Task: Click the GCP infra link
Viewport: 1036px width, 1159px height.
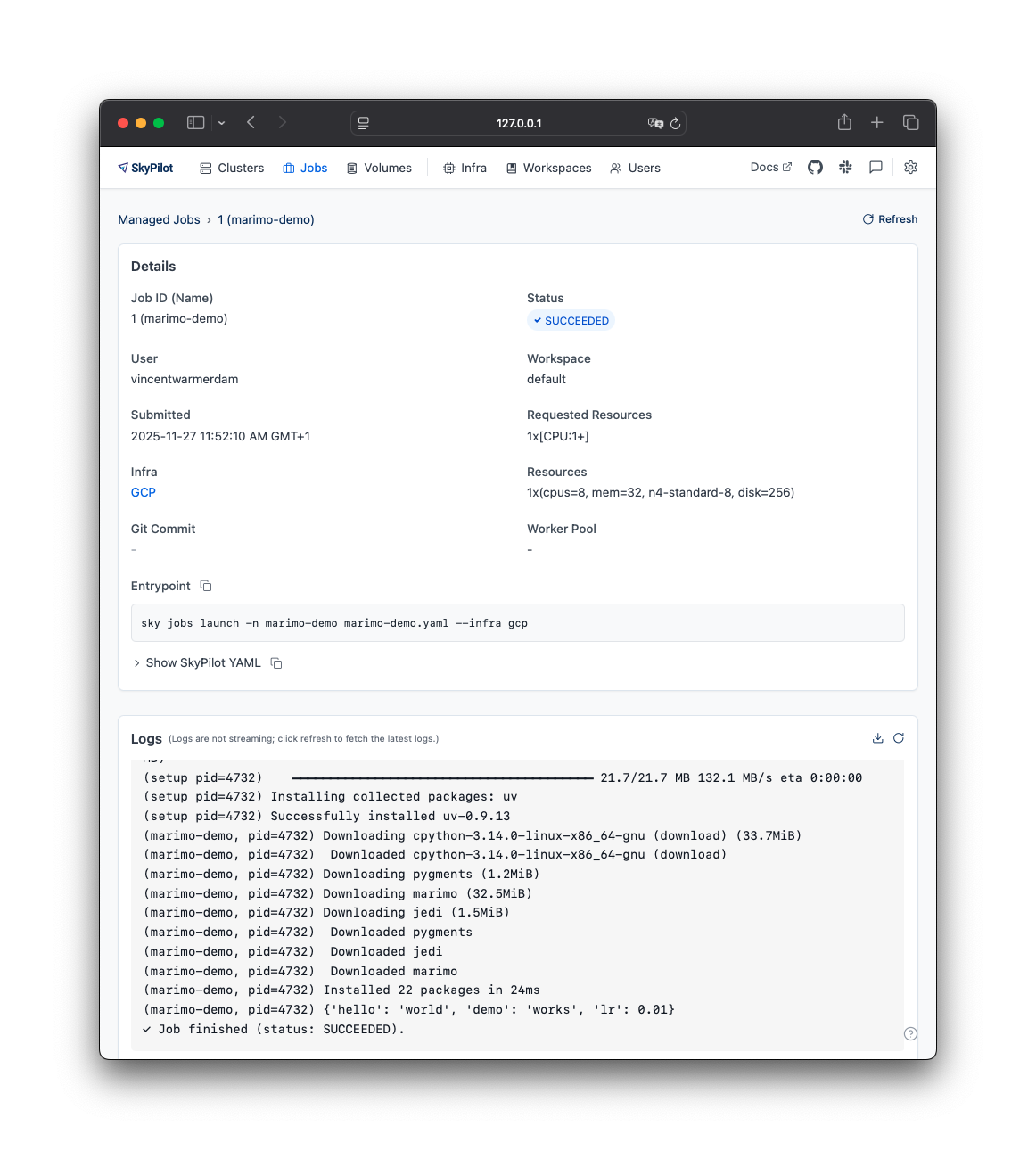Action: point(144,493)
